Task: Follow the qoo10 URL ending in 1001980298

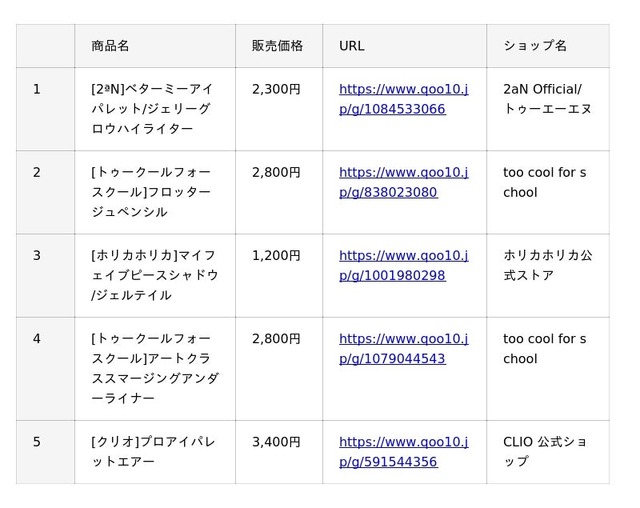Action: 403,265
